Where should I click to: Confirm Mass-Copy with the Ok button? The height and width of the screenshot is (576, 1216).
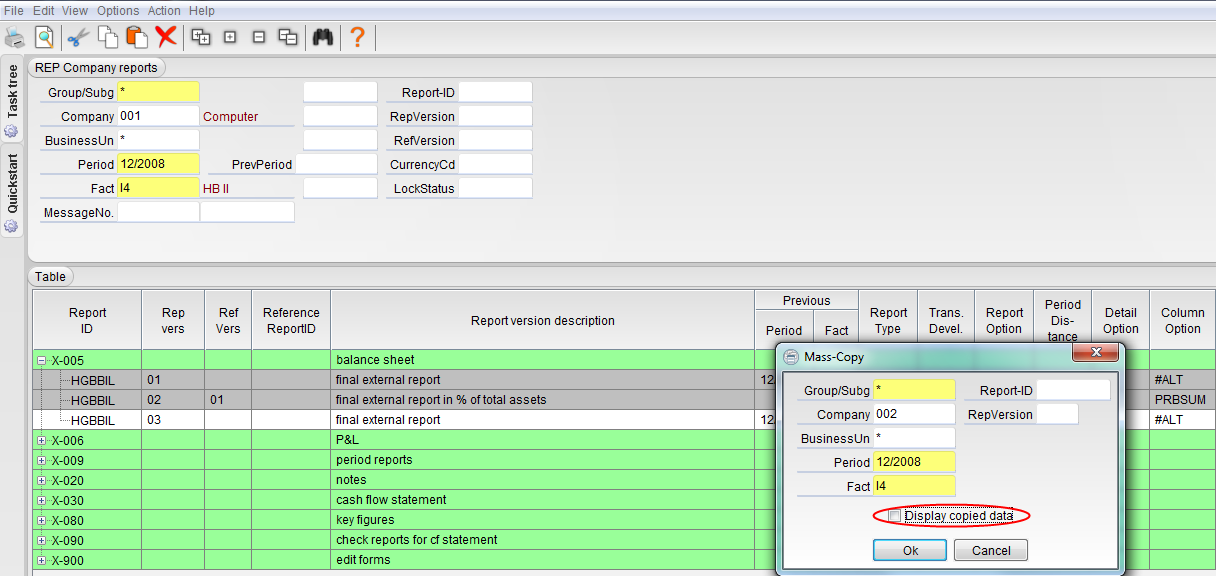(910, 550)
